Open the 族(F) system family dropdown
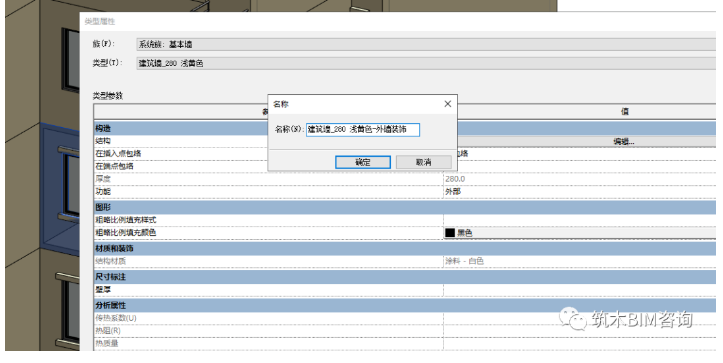 tap(426, 44)
